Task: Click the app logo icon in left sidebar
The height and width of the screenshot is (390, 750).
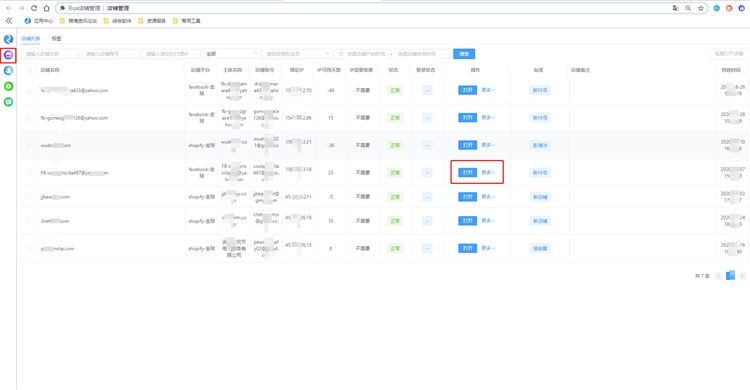Action: 8,39
